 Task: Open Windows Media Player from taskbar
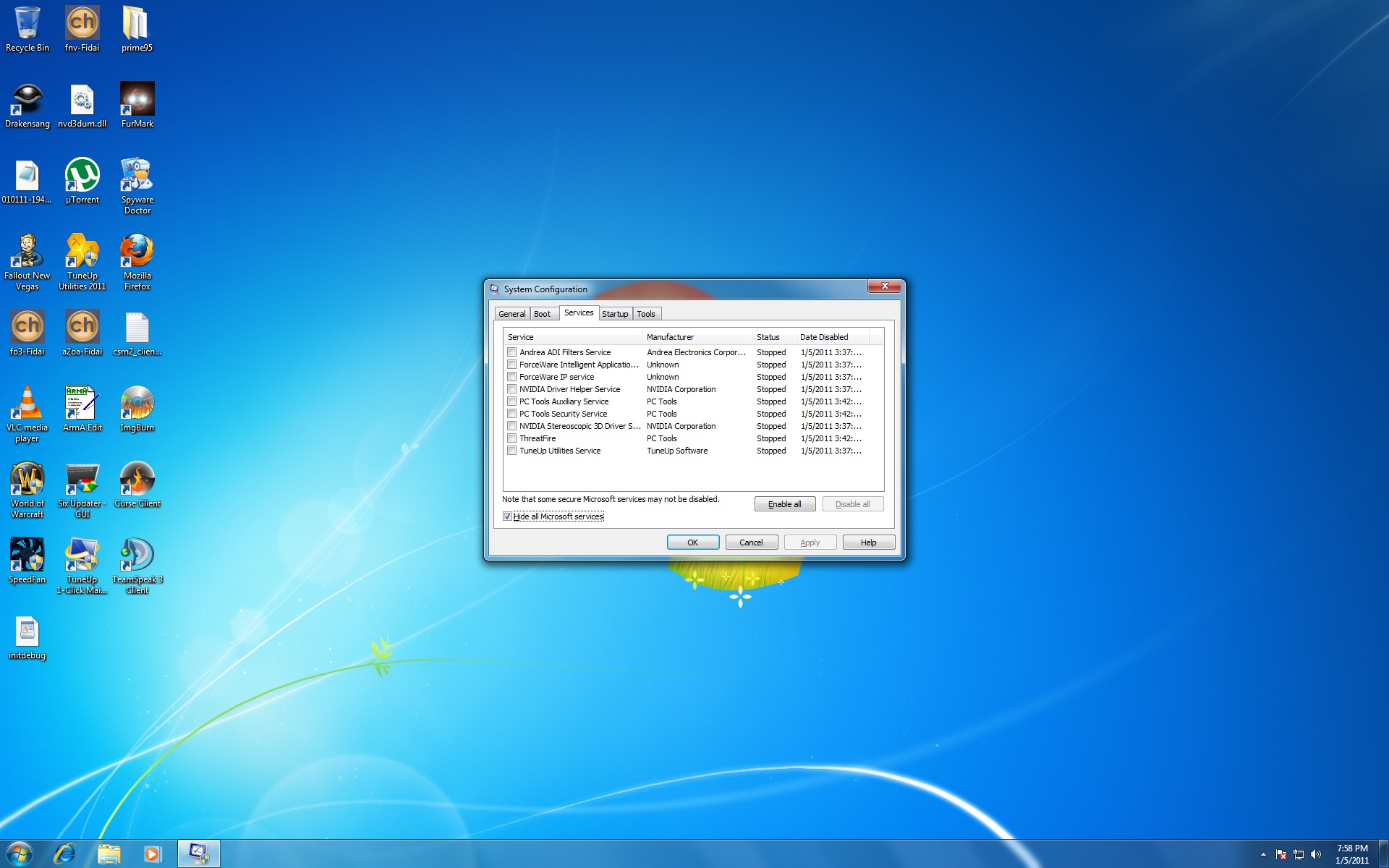[x=153, y=854]
